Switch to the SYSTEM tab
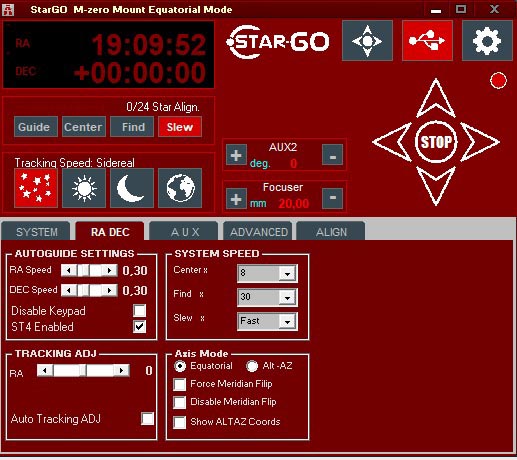This screenshot has width=517, height=460. pyautogui.click(x=36, y=231)
